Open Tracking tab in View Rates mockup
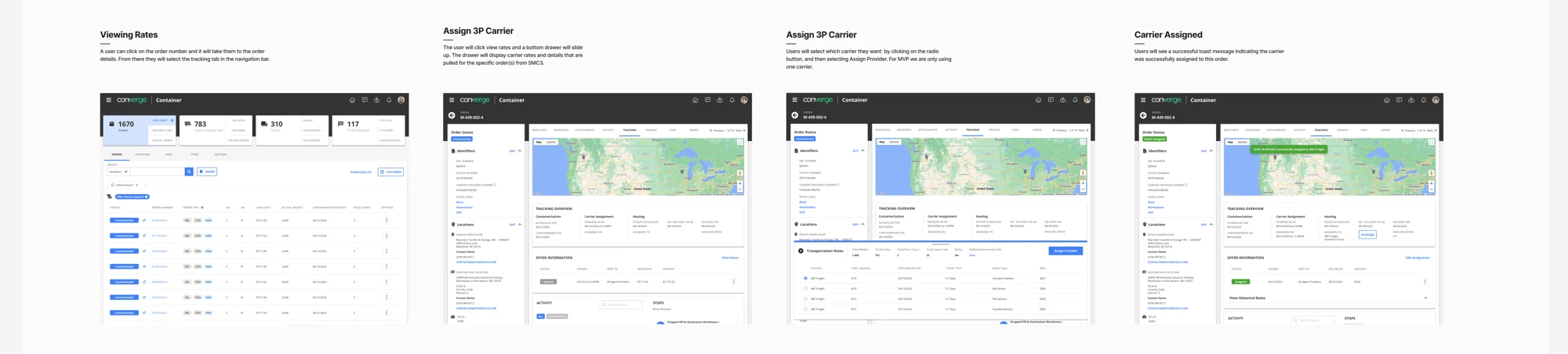The image size is (1568, 354). [x=630, y=130]
